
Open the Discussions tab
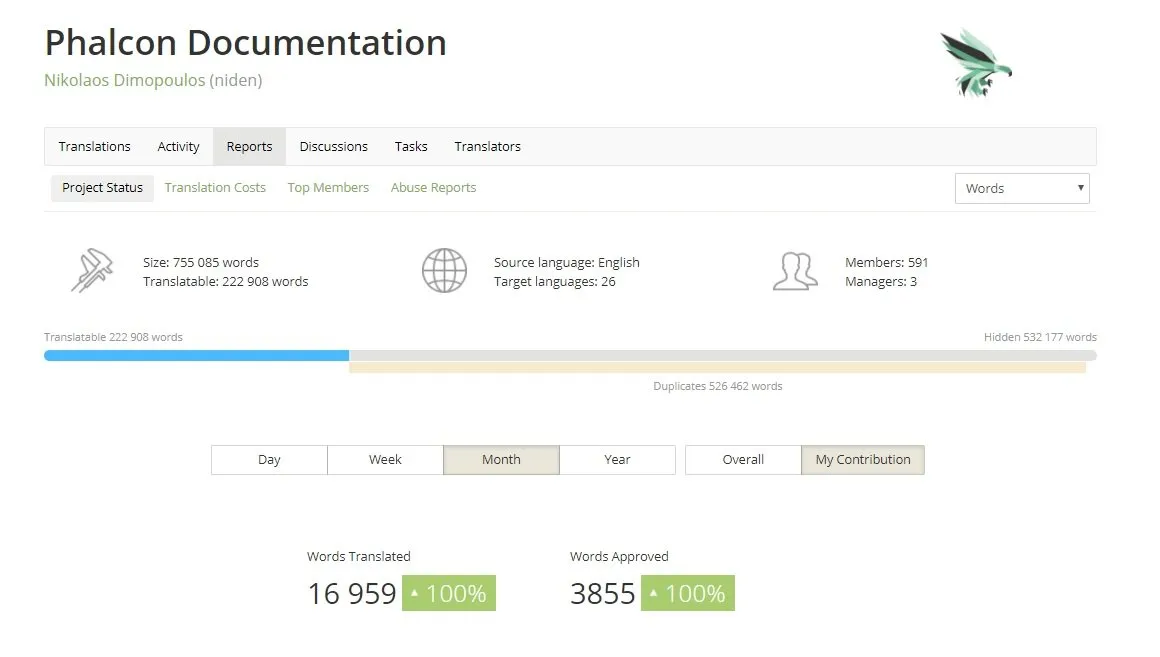point(334,146)
